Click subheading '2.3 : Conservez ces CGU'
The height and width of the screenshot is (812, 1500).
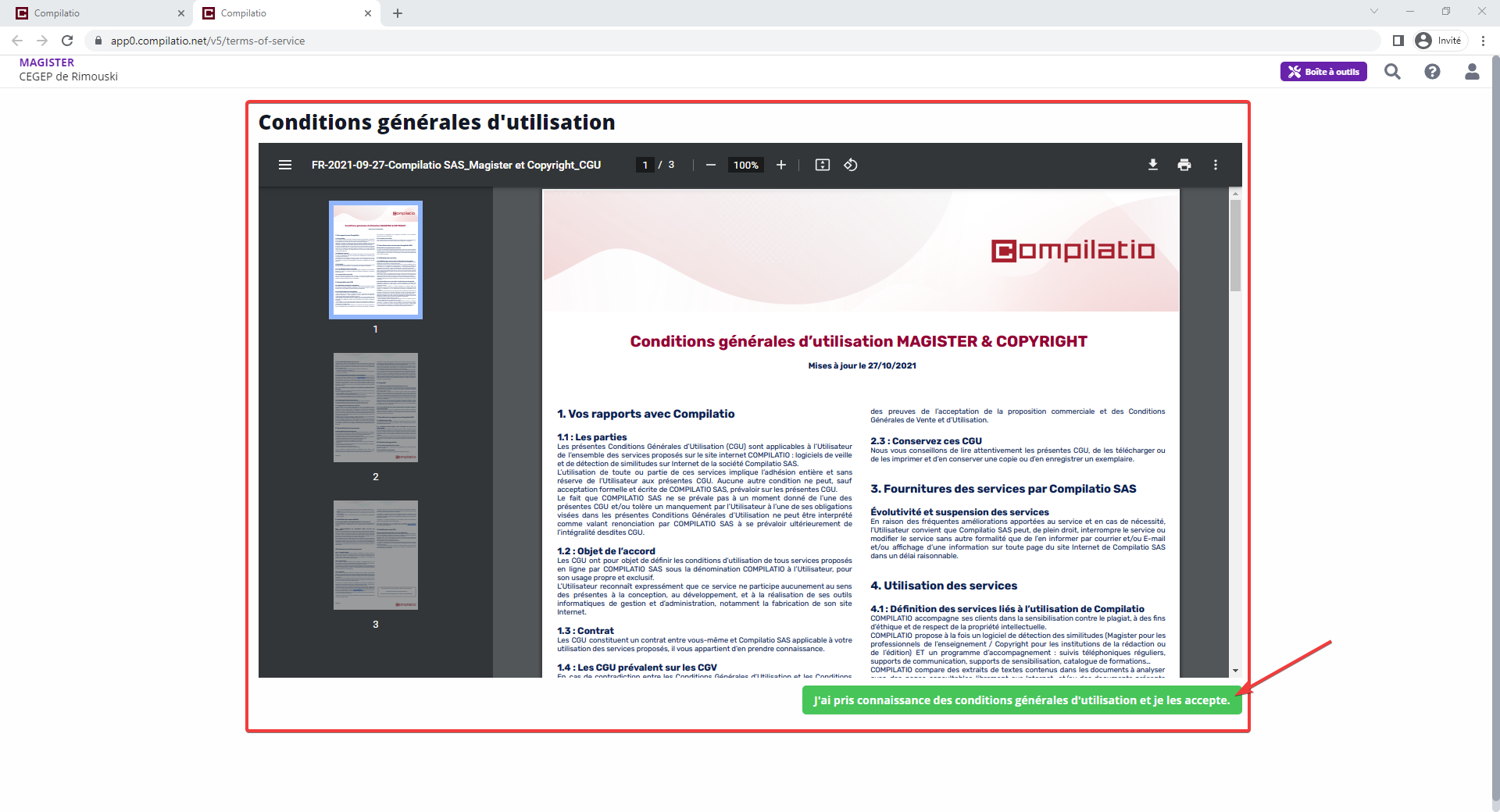click(927, 441)
